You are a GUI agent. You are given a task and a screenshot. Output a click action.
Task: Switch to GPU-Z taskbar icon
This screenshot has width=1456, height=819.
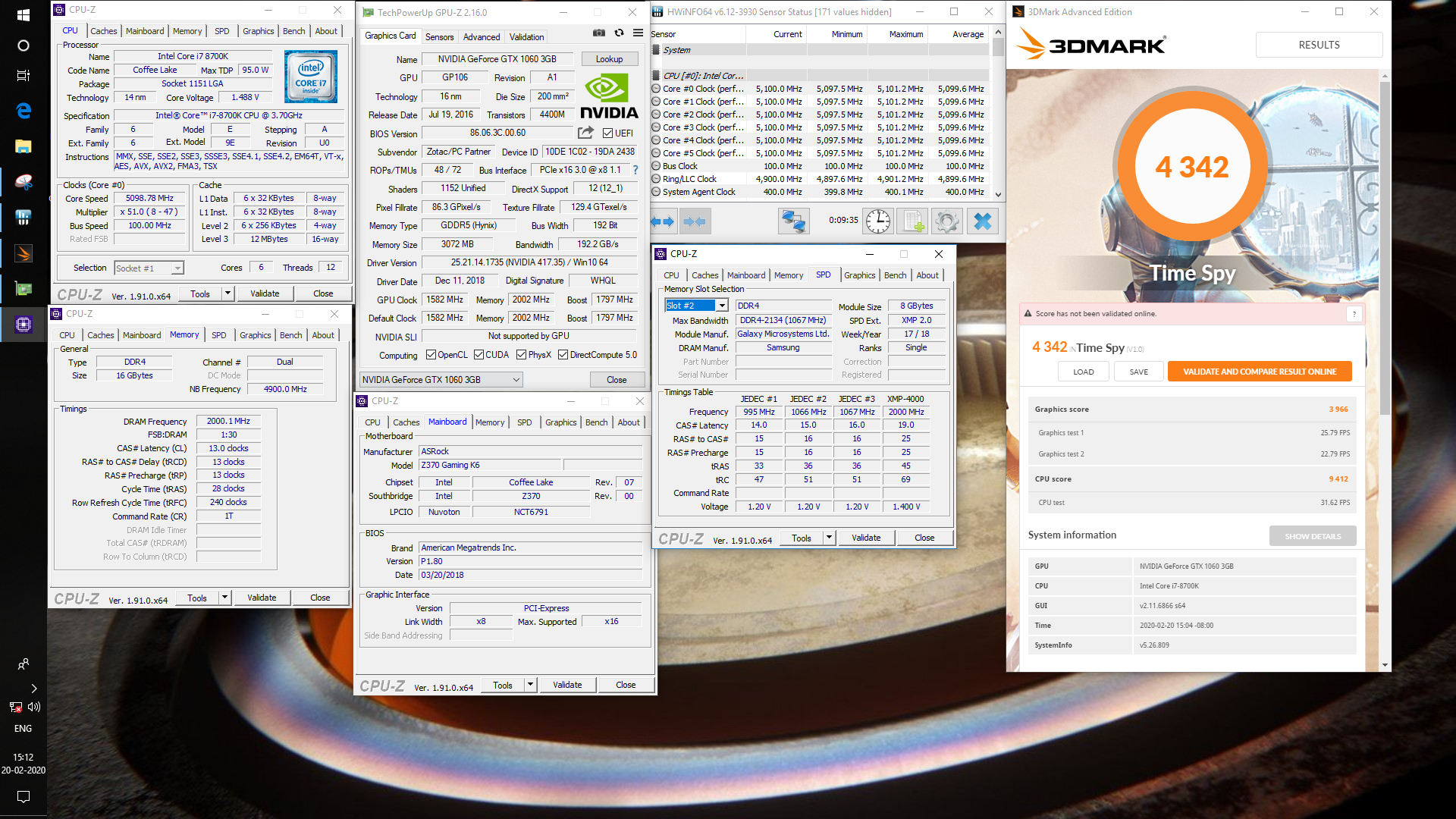point(23,289)
